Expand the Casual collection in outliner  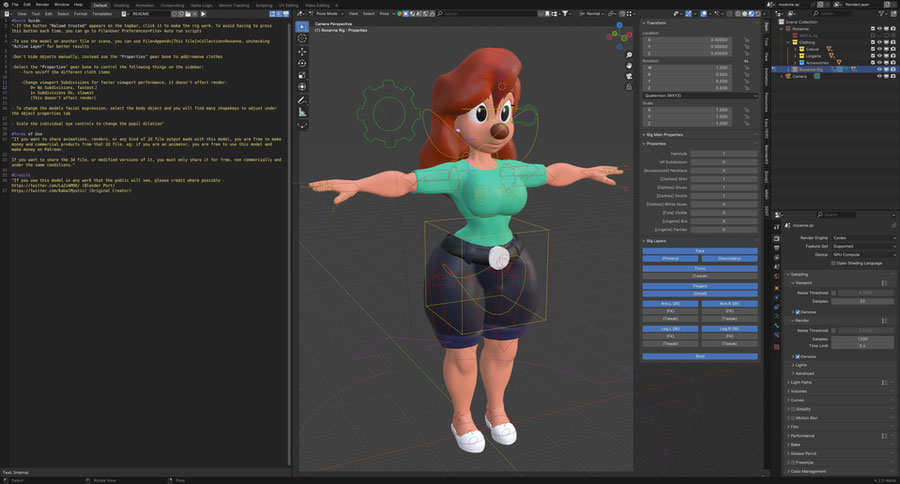795,49
